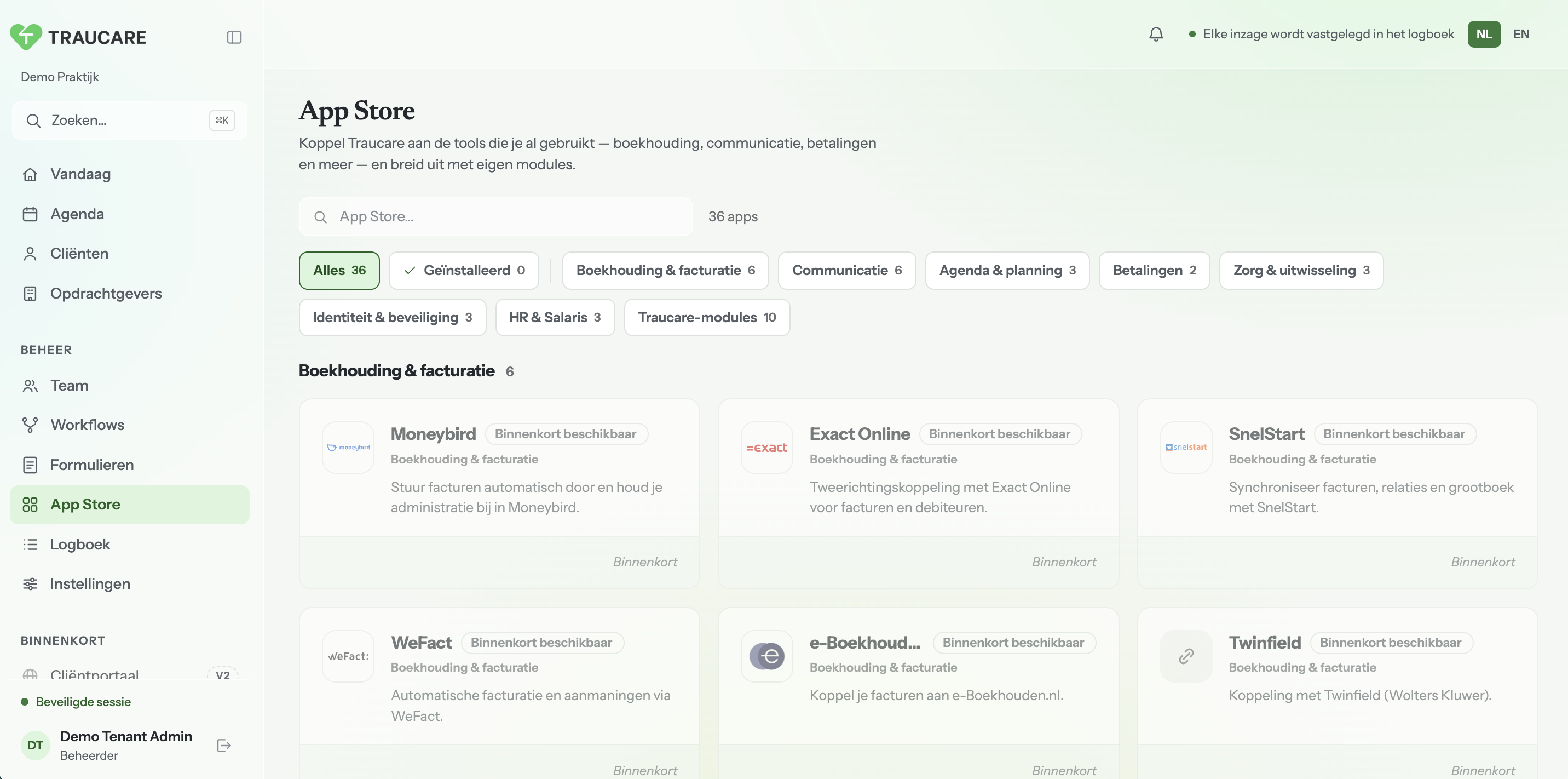Click the App Store grid icon
Screen dimensions: 1568x779
(x=30, y=505)
